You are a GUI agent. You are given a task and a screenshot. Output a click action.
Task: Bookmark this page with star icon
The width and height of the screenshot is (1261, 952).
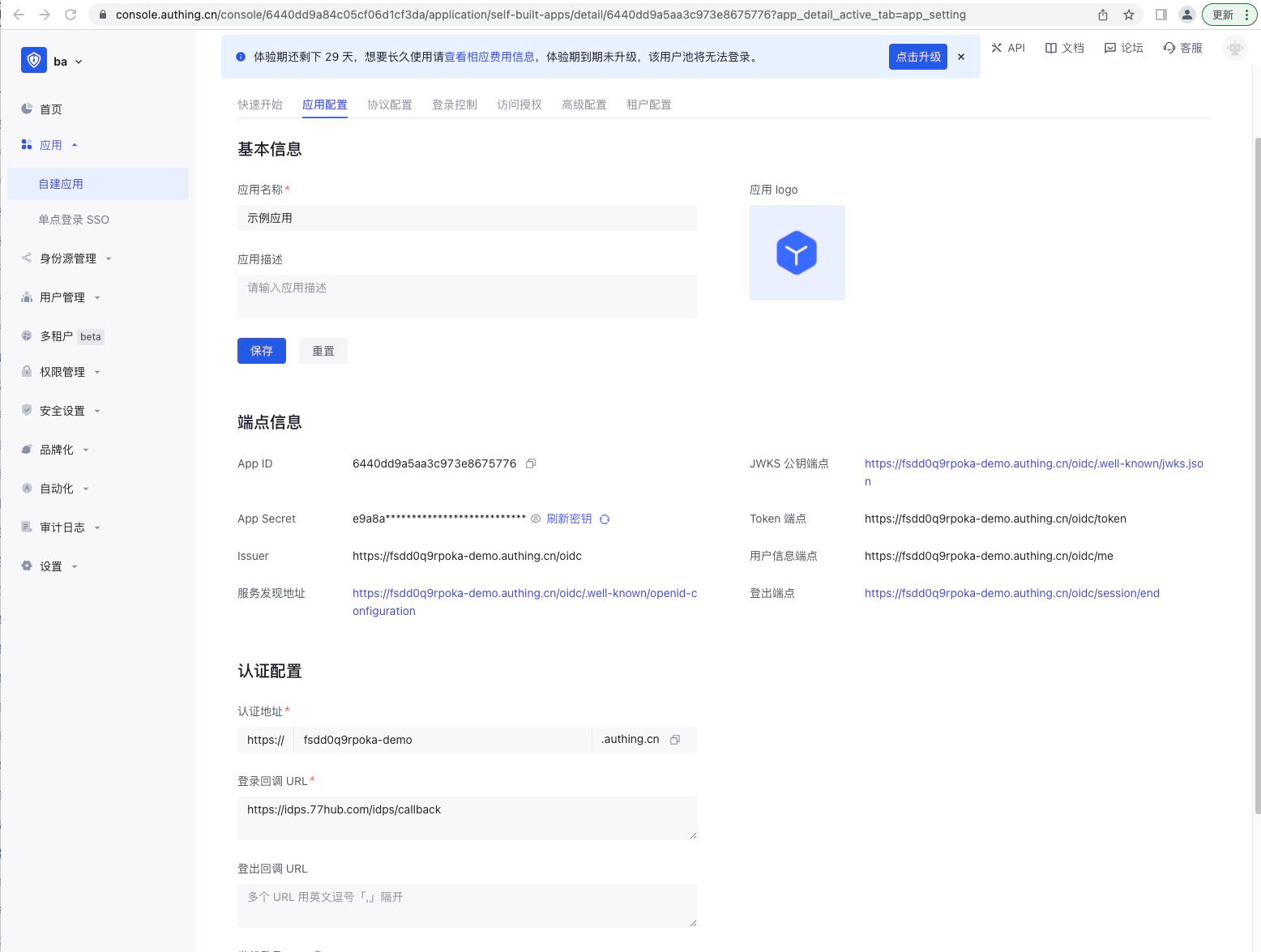[x=1129, y=15]
